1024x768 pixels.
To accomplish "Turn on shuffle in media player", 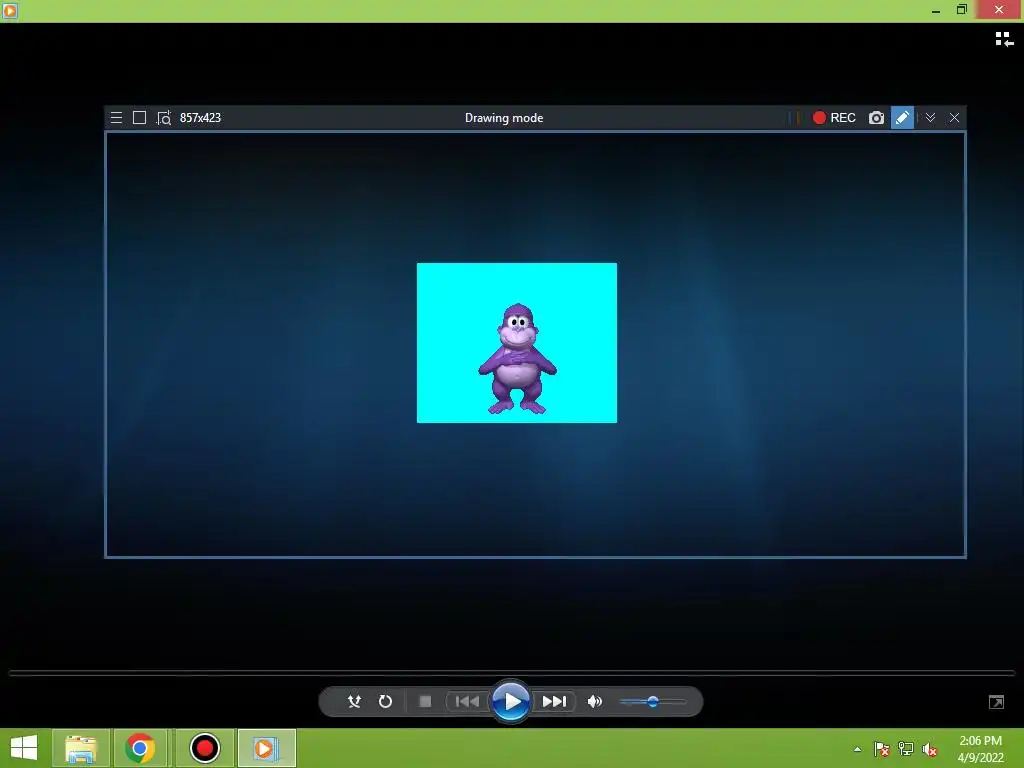I will point(354,701).
